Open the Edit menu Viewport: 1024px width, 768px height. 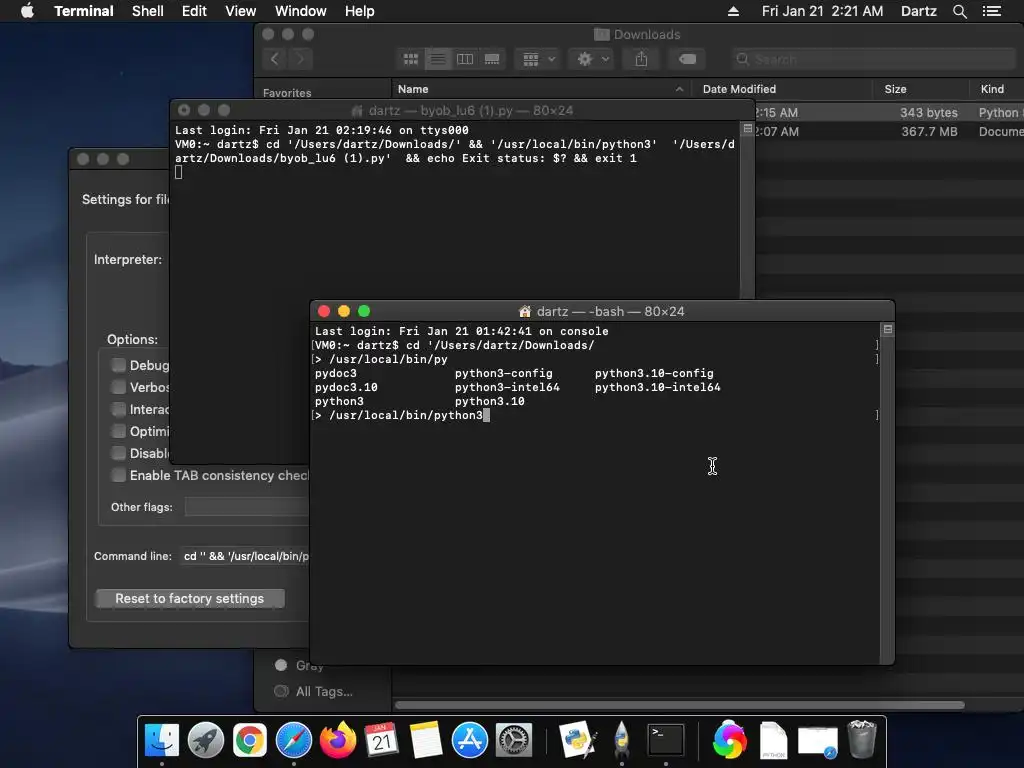click(x=194, y=11)
